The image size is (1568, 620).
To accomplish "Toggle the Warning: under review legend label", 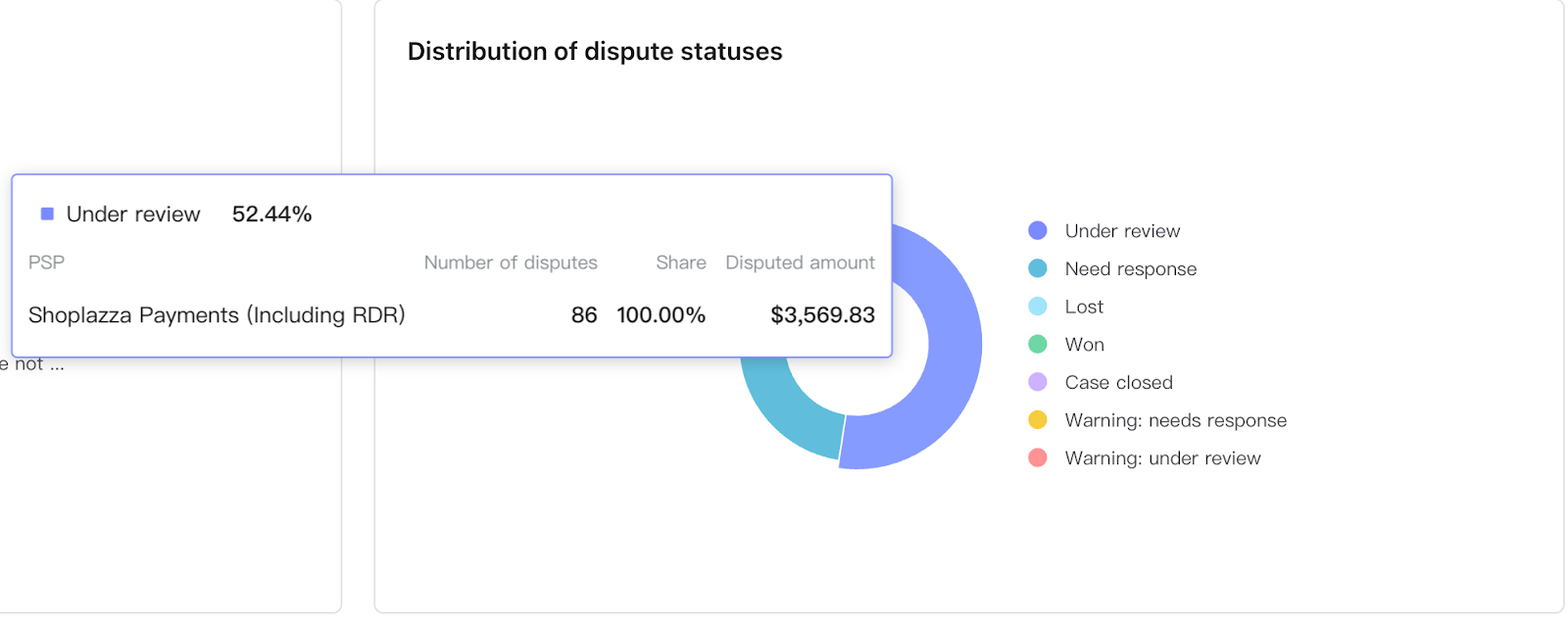I will (x=1162, y=458).
